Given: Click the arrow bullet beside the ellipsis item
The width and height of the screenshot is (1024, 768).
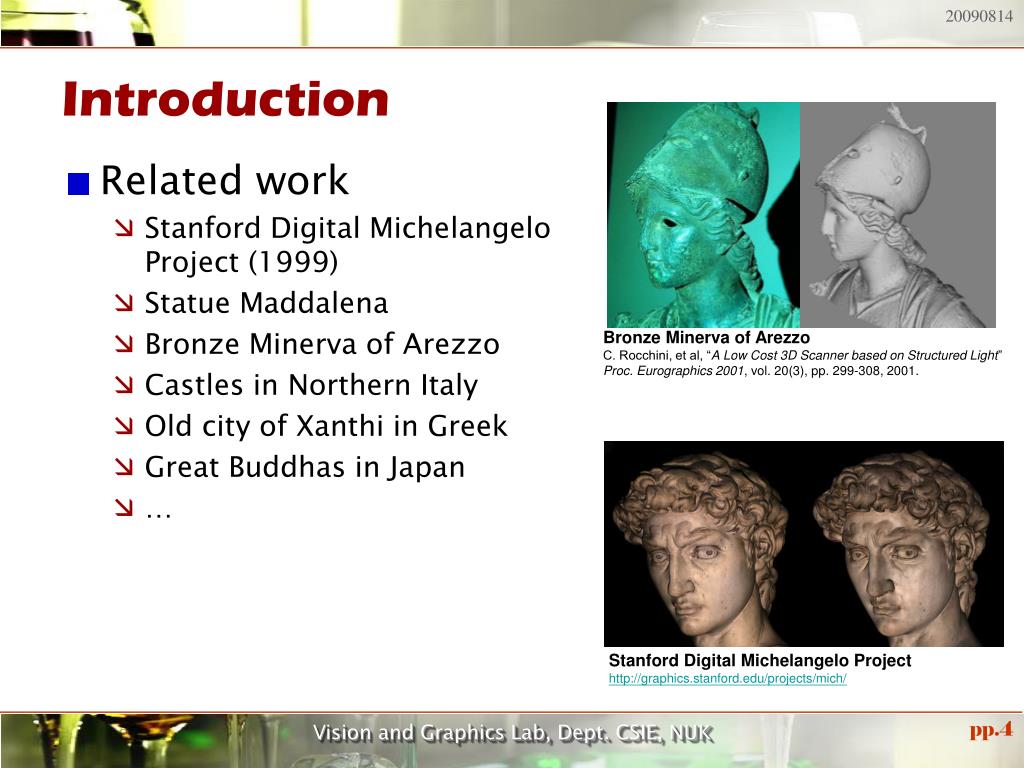Looking at the screenshot, I should (124, 507).
